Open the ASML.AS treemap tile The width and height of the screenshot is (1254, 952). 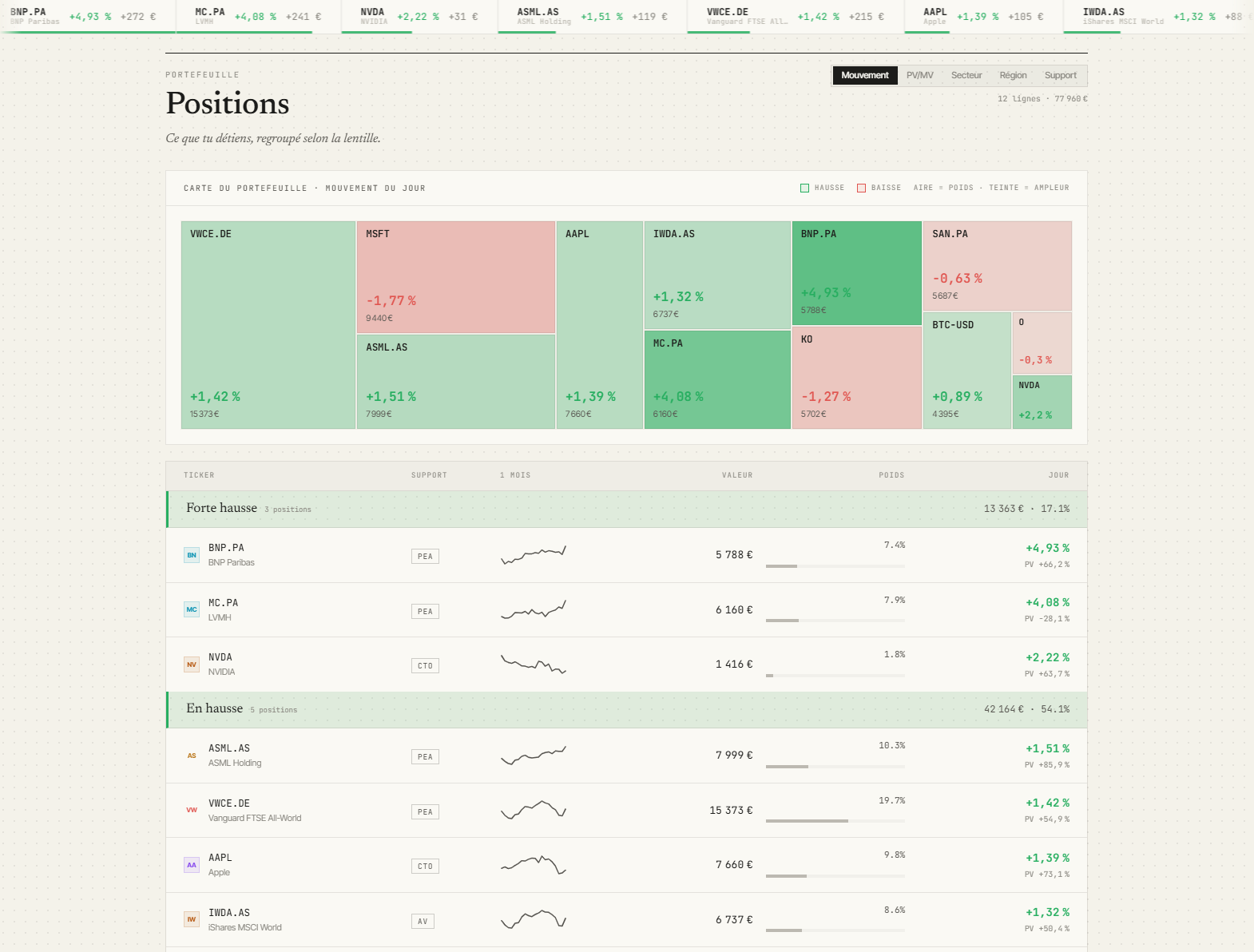click(x=456, y=382)
